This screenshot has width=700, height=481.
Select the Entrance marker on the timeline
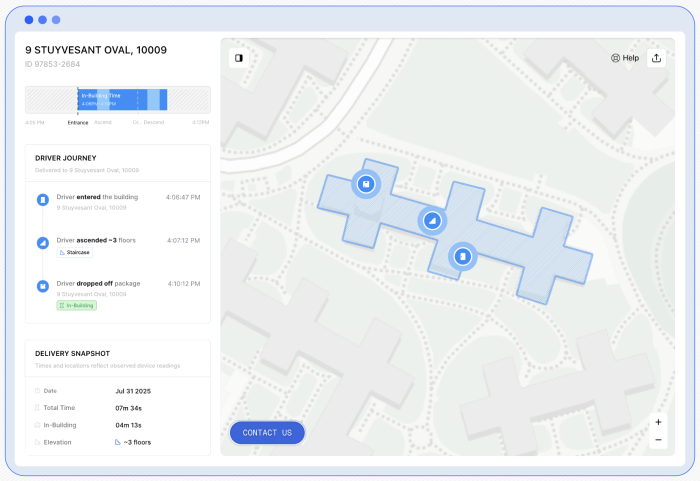[x=78, y=123]
